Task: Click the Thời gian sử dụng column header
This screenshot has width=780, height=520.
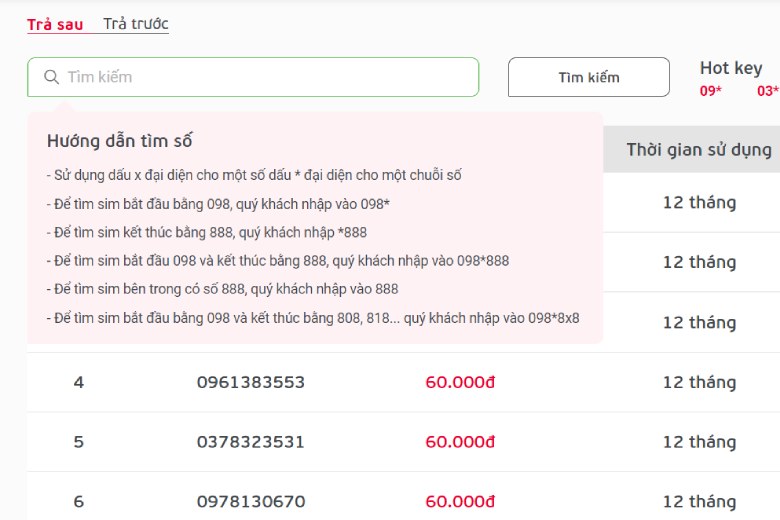Action: click(x=699, y=150)
